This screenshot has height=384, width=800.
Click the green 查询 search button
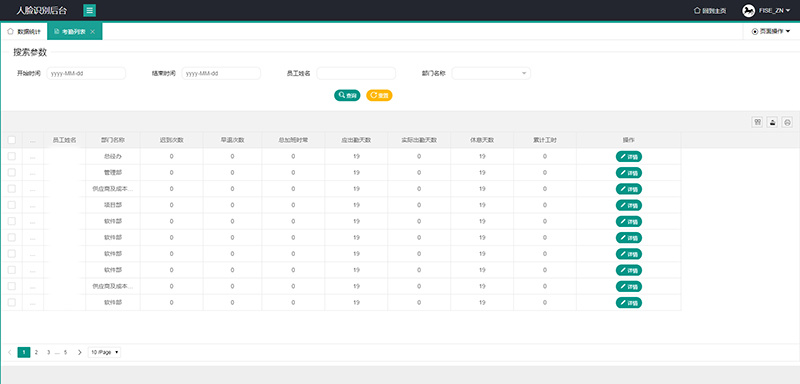coord(347,95)
